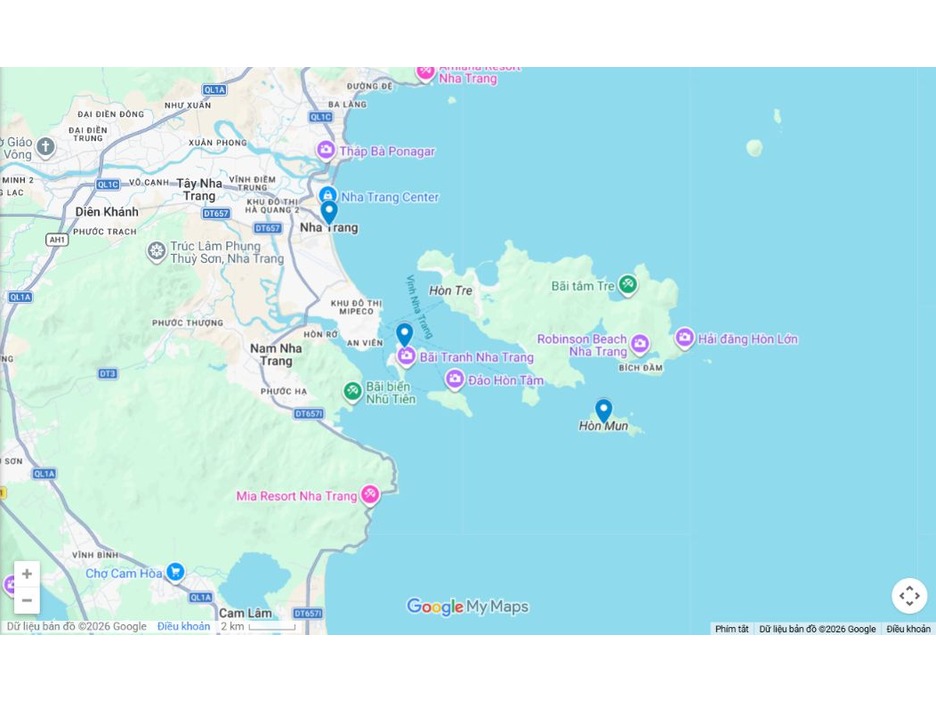The height and width of the screenshot is (702, 936).
Task: Click the Xuân Phong label
Action: tap(218, 143)
